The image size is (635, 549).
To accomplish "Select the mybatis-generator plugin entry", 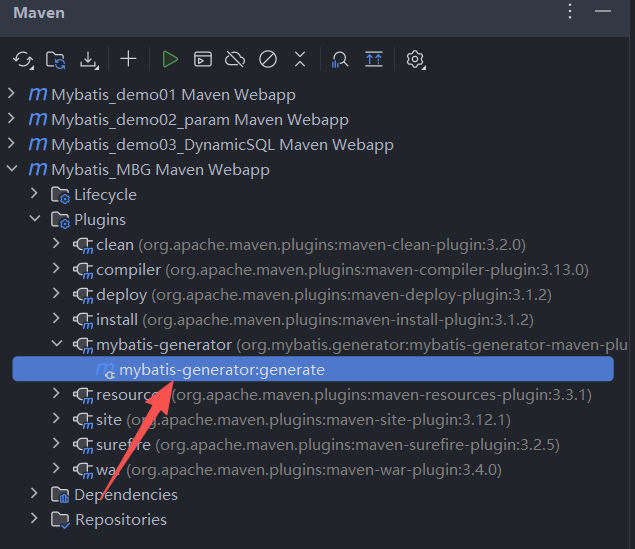I will coord(362,345).
